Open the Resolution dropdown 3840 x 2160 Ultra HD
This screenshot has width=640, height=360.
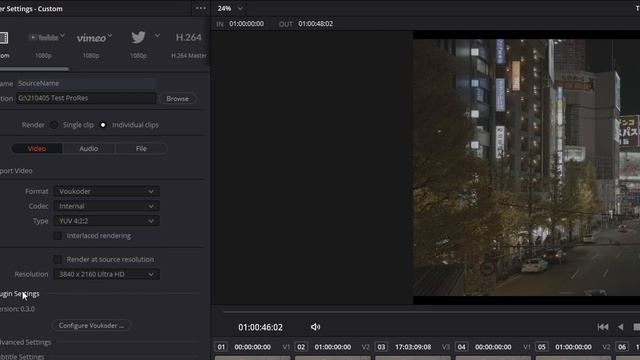[x=106, y=274]
